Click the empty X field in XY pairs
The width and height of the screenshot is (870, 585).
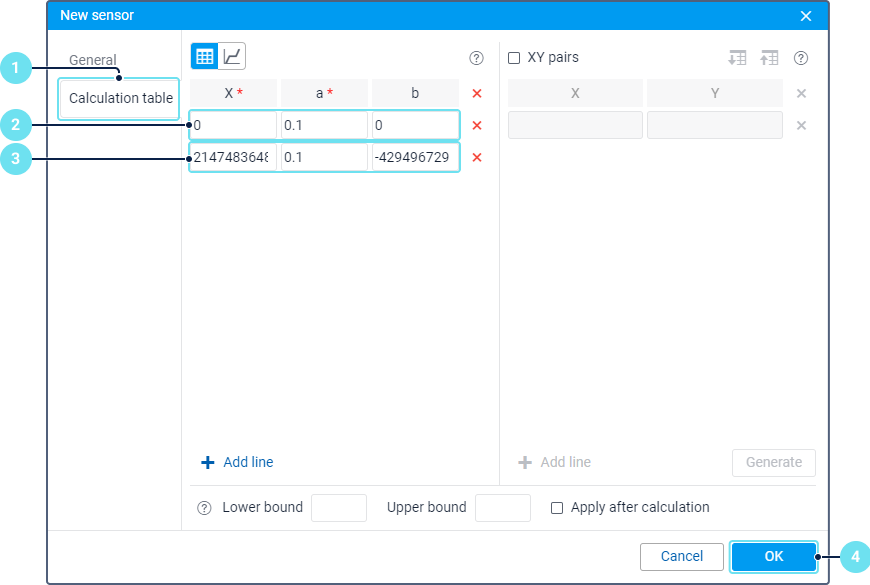tap(575, 125)
